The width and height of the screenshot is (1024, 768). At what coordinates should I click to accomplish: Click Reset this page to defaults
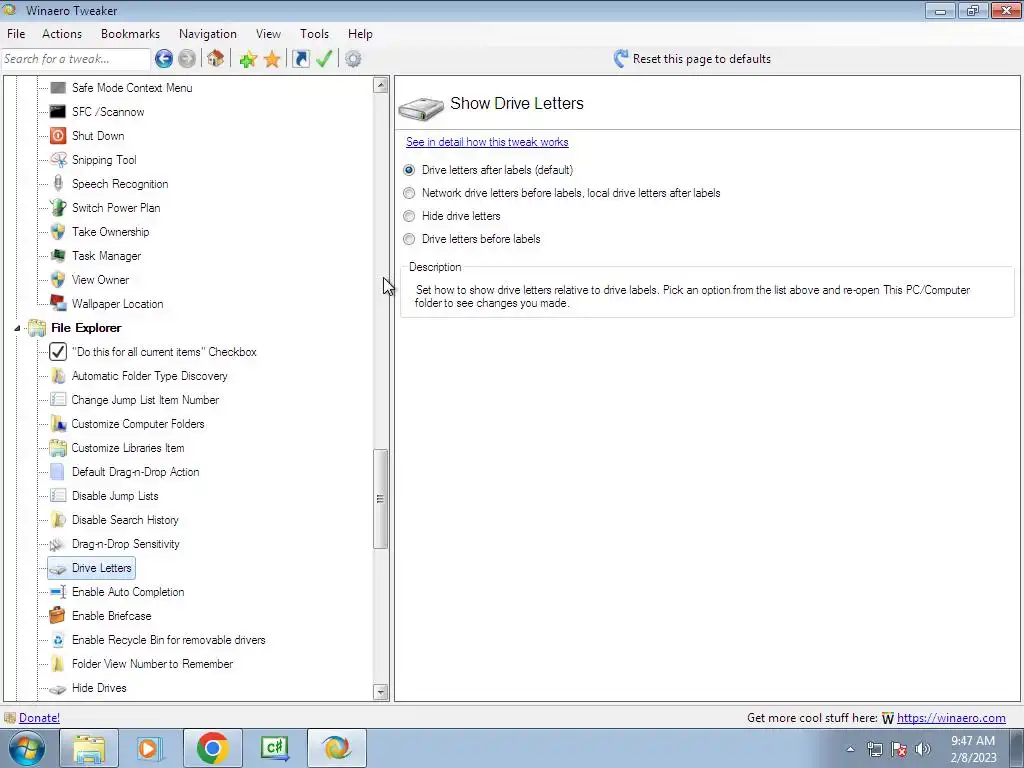[x=701, y=59]
